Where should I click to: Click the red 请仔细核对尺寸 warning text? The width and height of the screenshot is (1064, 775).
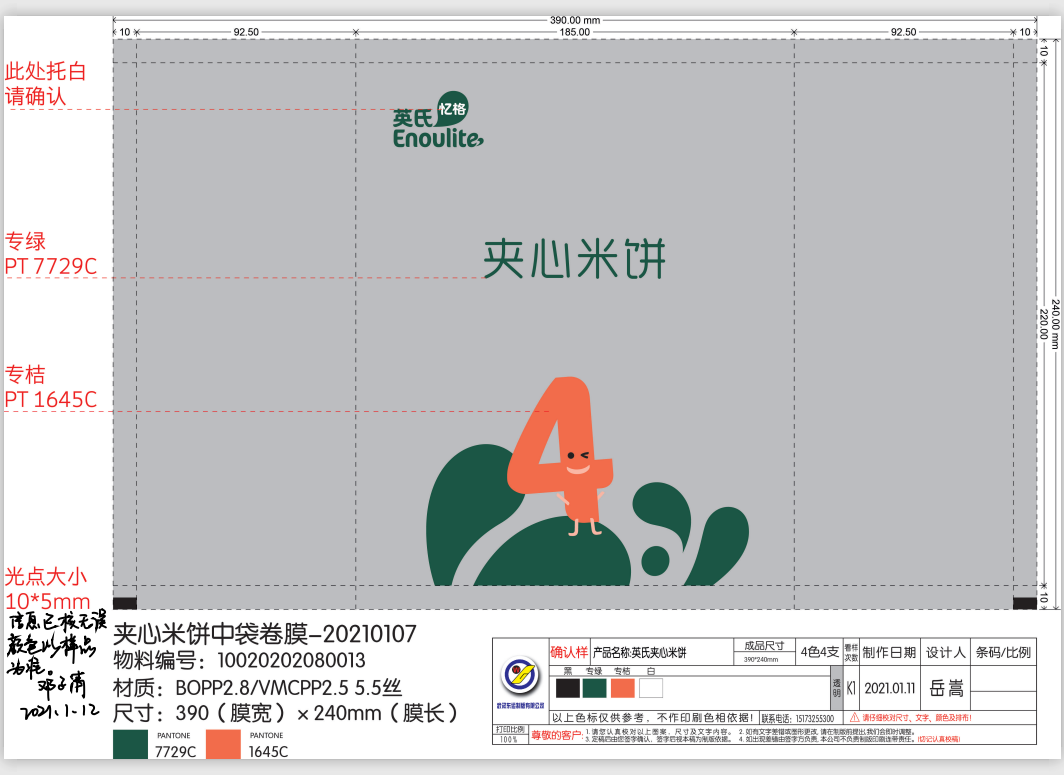click(916, 717)
